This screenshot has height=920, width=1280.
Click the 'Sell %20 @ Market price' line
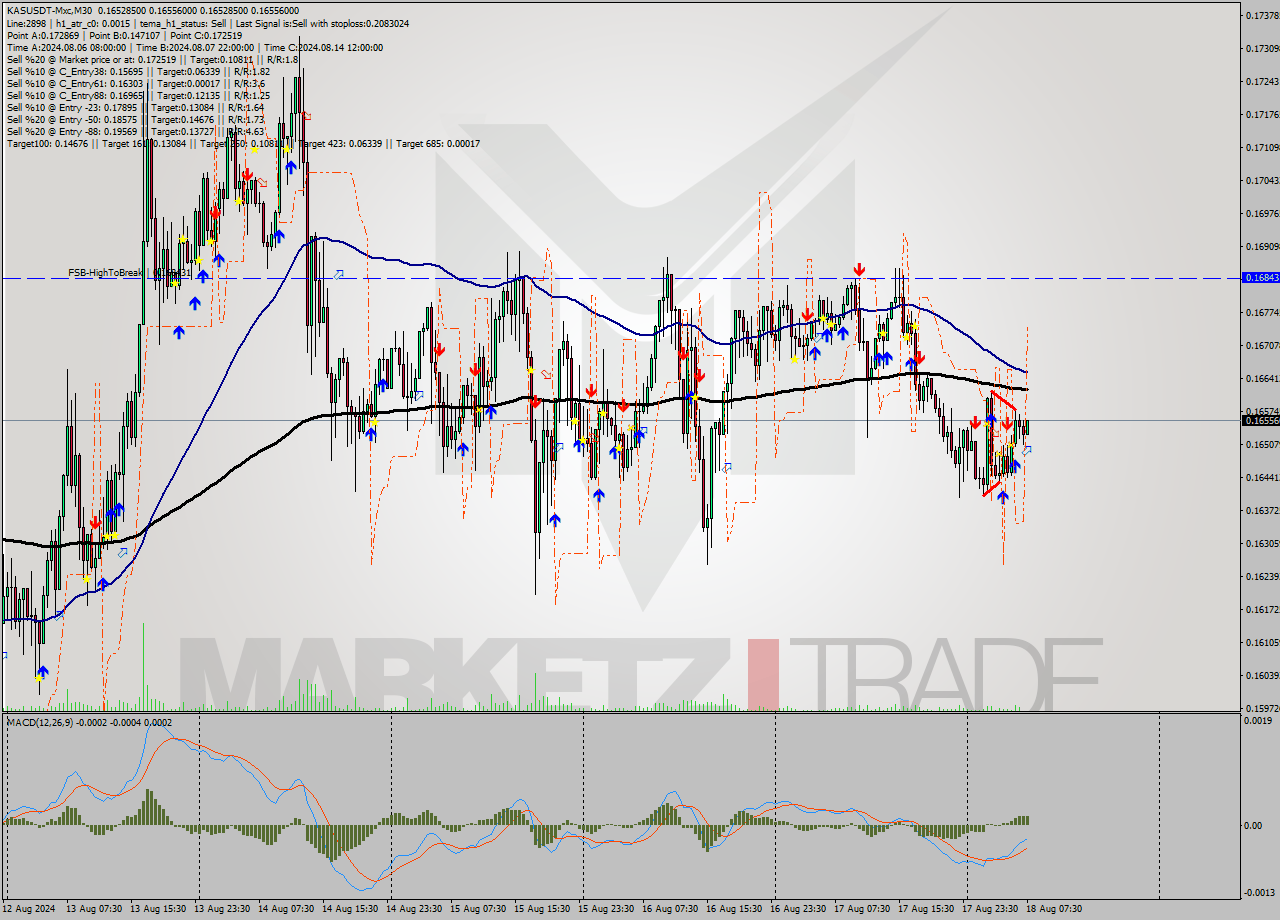coord(152,59)
